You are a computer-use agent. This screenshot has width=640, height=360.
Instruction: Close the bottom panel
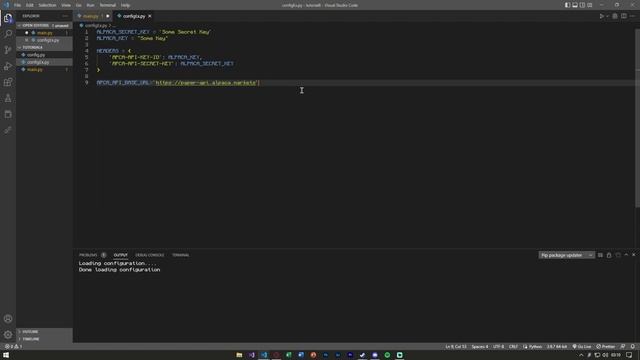tap(633, 255)
